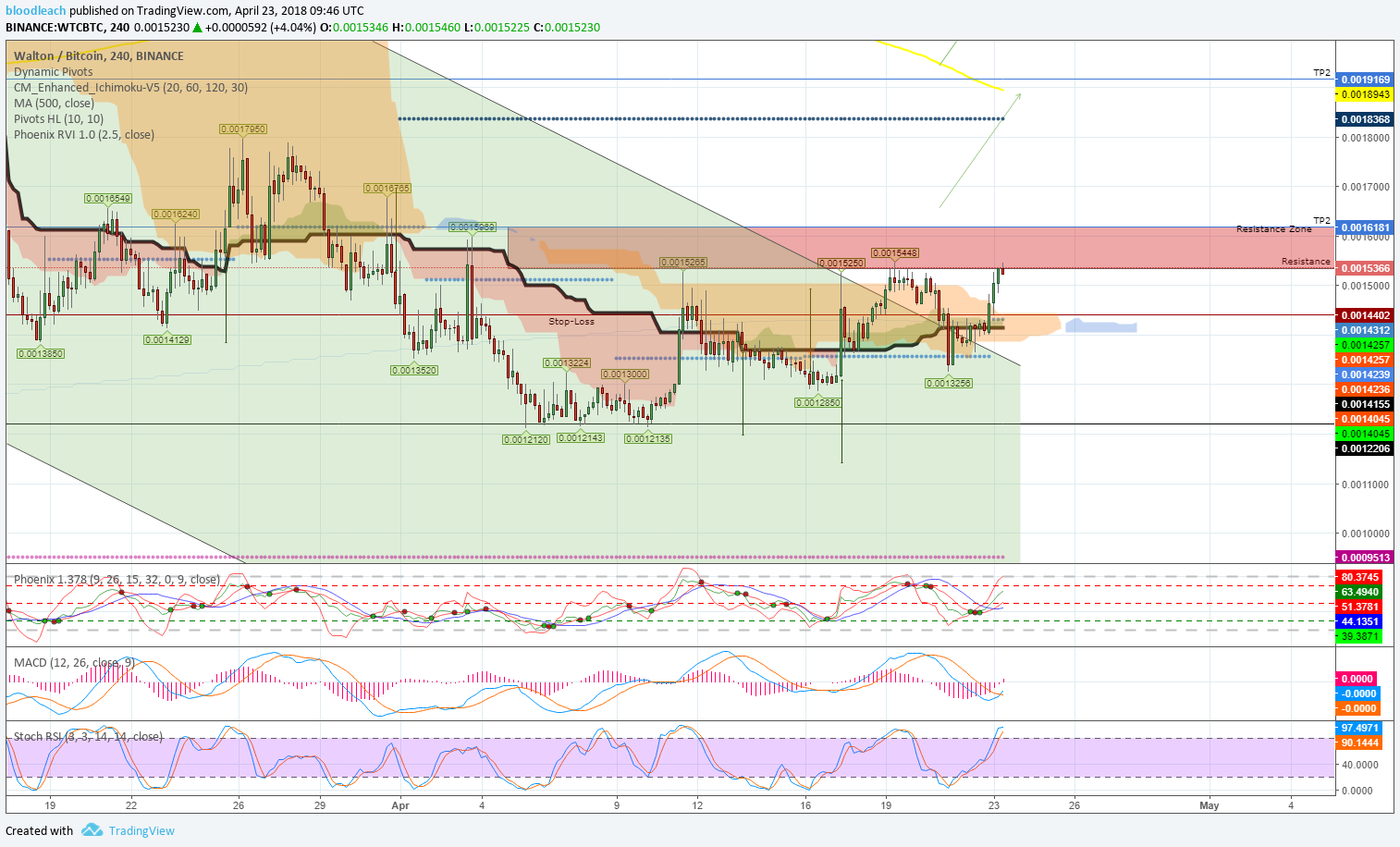Click the 12 date on the time axis
Screen dimensions: 1400x847
tap(697, 805)
